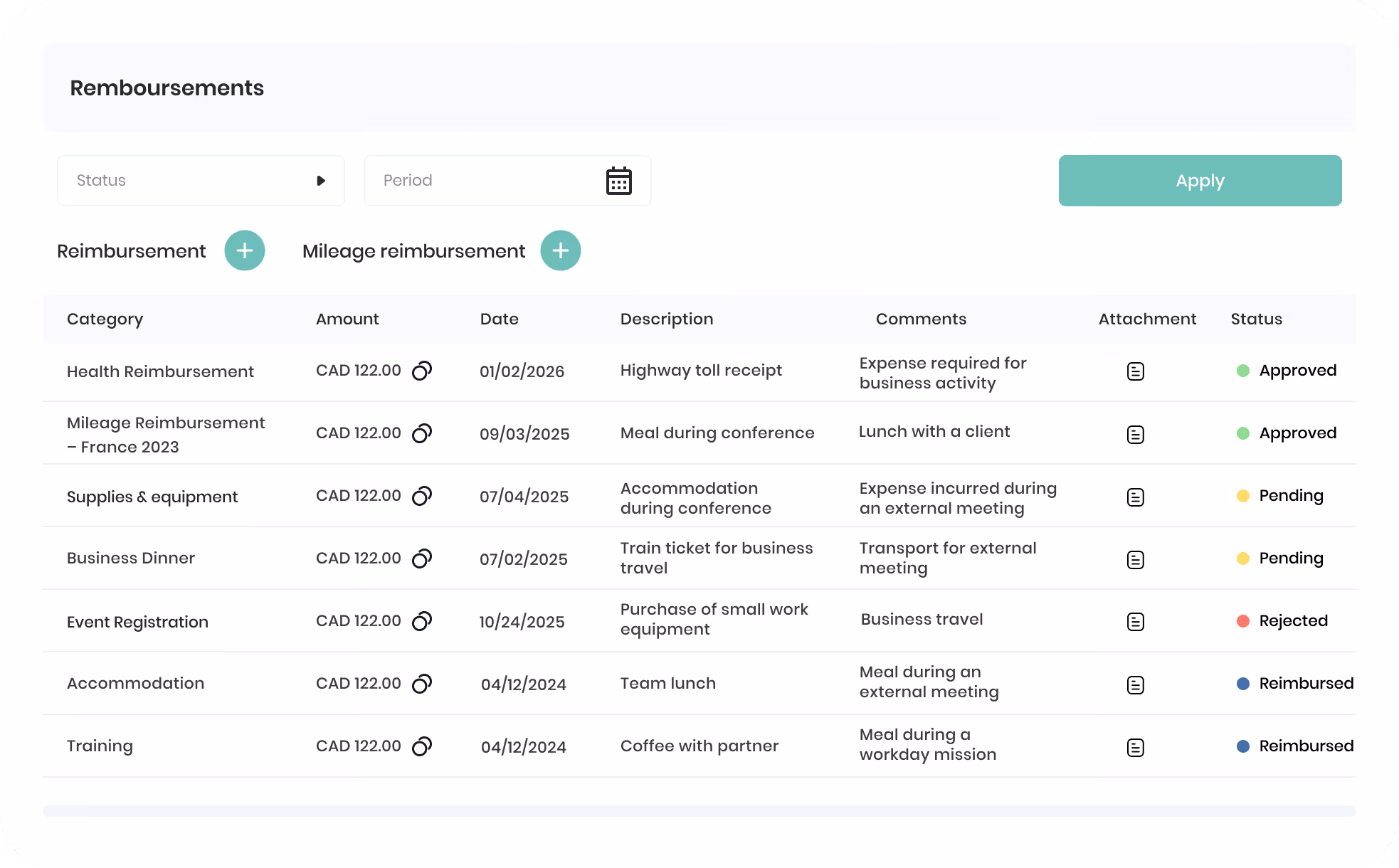Select Mileage Reimbursement – France 2023 cell
This screenshot has height=868, width=1399.
click(x=166, y=435)
